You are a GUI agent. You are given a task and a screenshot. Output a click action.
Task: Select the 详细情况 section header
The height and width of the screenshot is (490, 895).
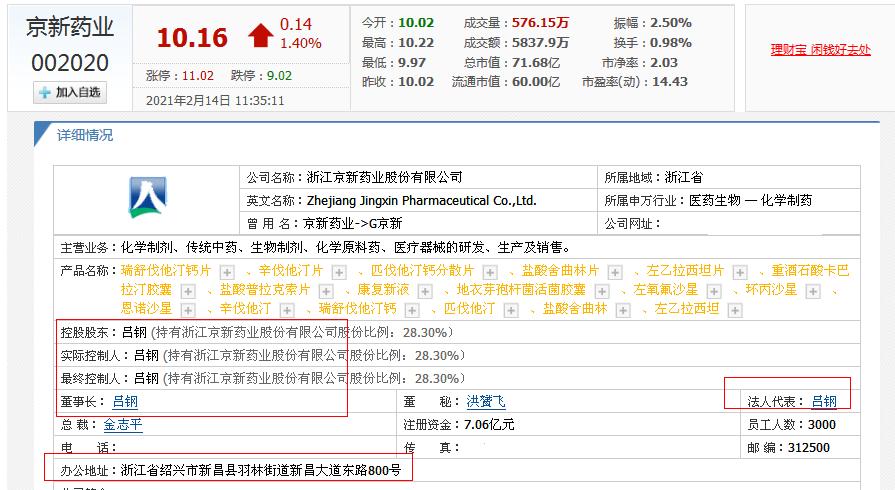85,135
